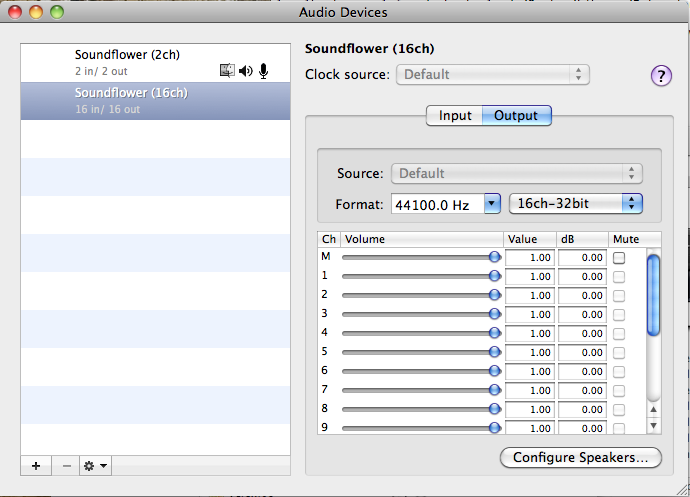This screenshot has width=690, height=497.
Task: Remove device with the minus button
Action: (66, 466)
